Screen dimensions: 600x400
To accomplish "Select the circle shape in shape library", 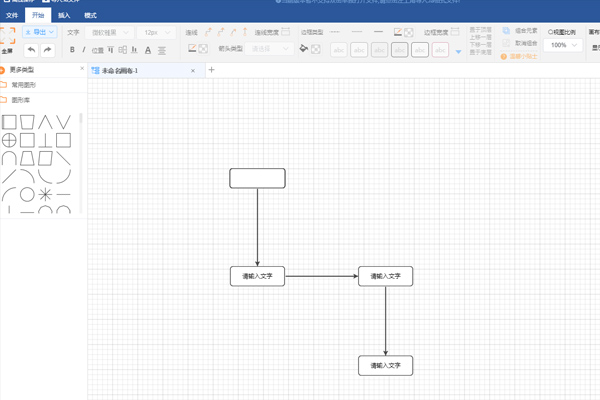I will point(27,194).
